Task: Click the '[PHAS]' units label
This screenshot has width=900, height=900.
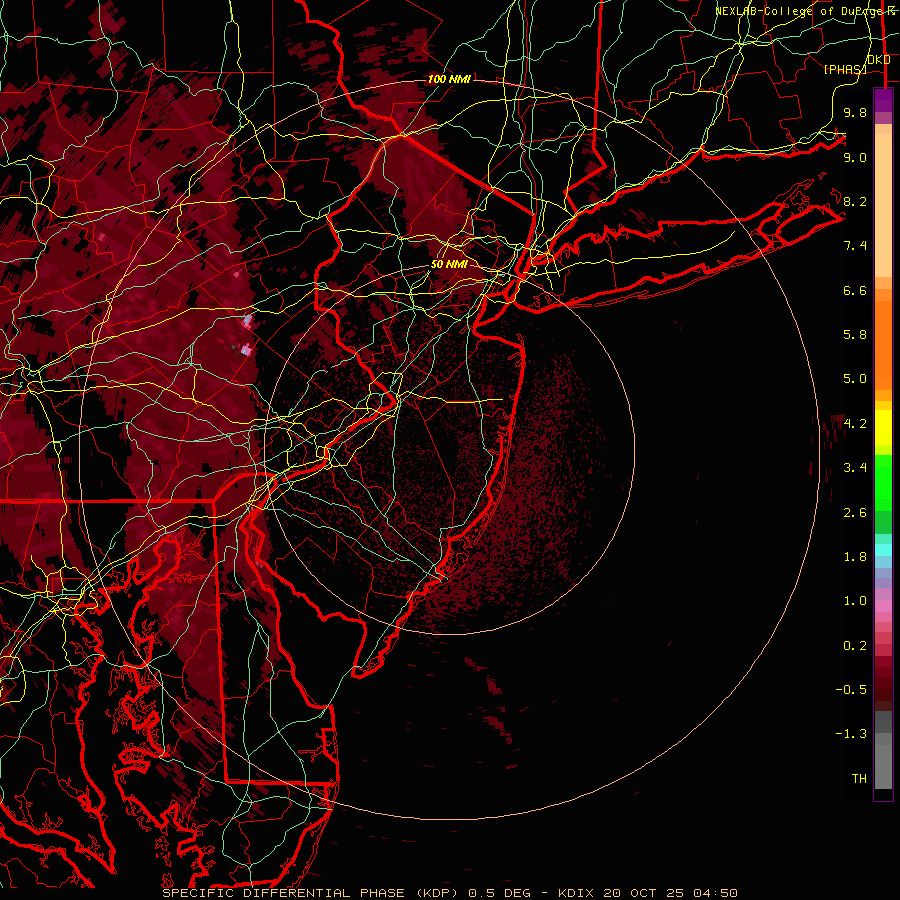Action: coord(845,69)
